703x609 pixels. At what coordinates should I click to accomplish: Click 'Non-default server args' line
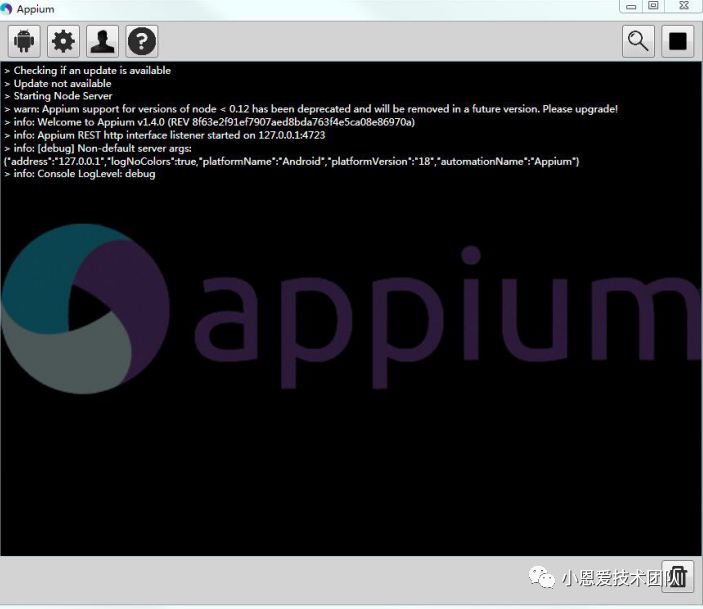[98, 148]
